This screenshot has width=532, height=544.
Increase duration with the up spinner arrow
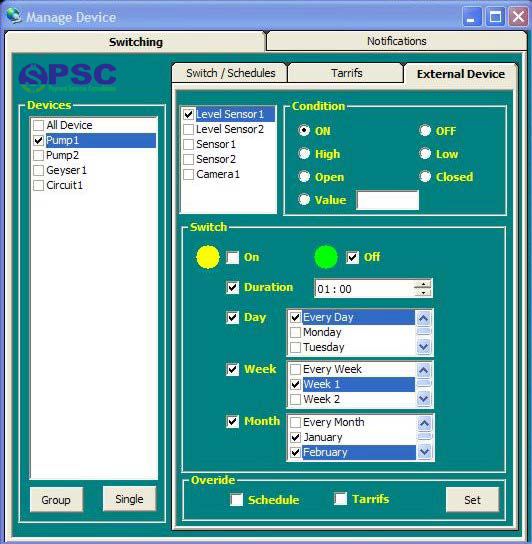coord(423,284)
